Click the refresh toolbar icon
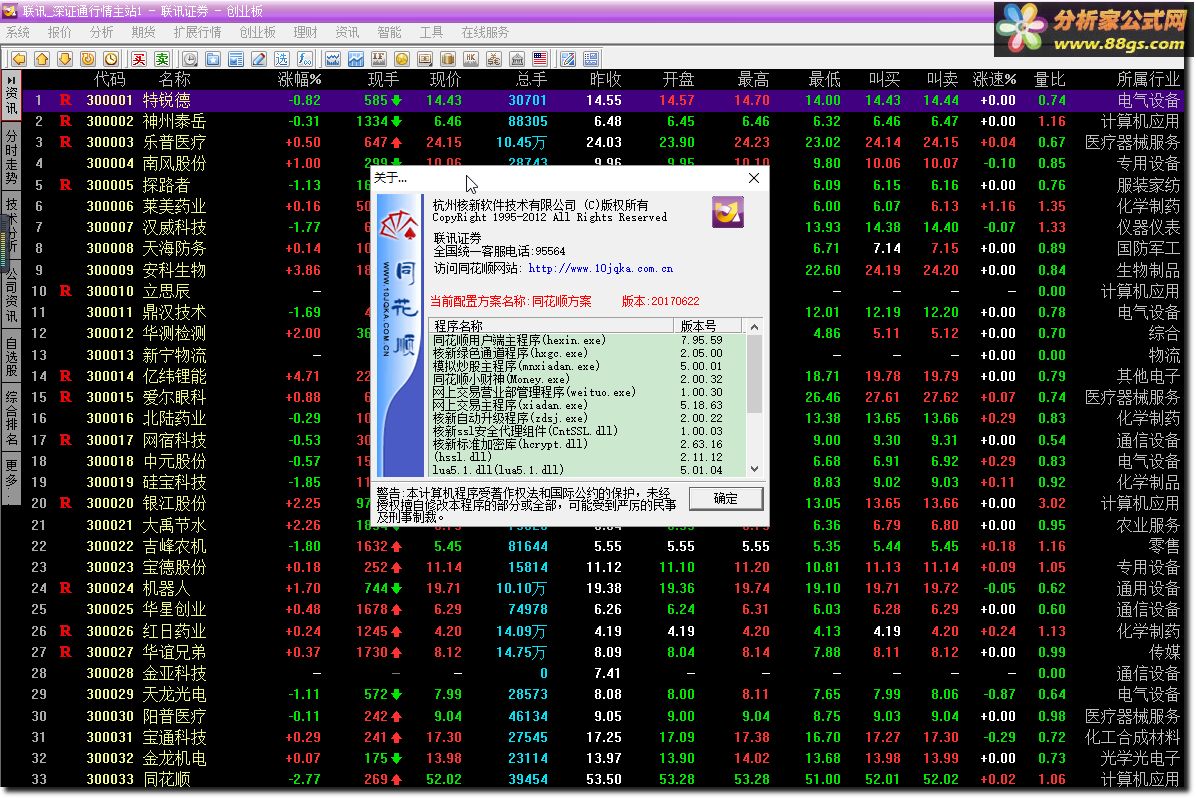The image size is (1196, 798). tap(88, 59)
